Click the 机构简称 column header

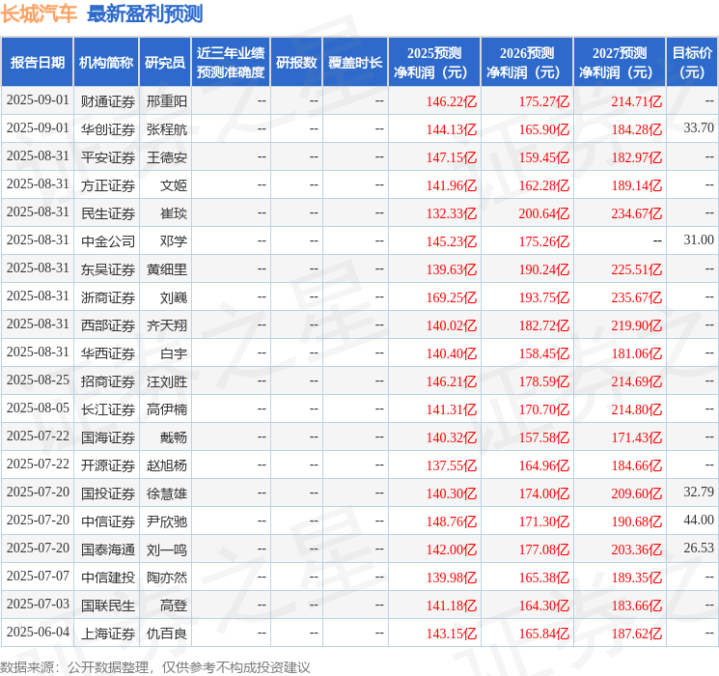point(106,62)
